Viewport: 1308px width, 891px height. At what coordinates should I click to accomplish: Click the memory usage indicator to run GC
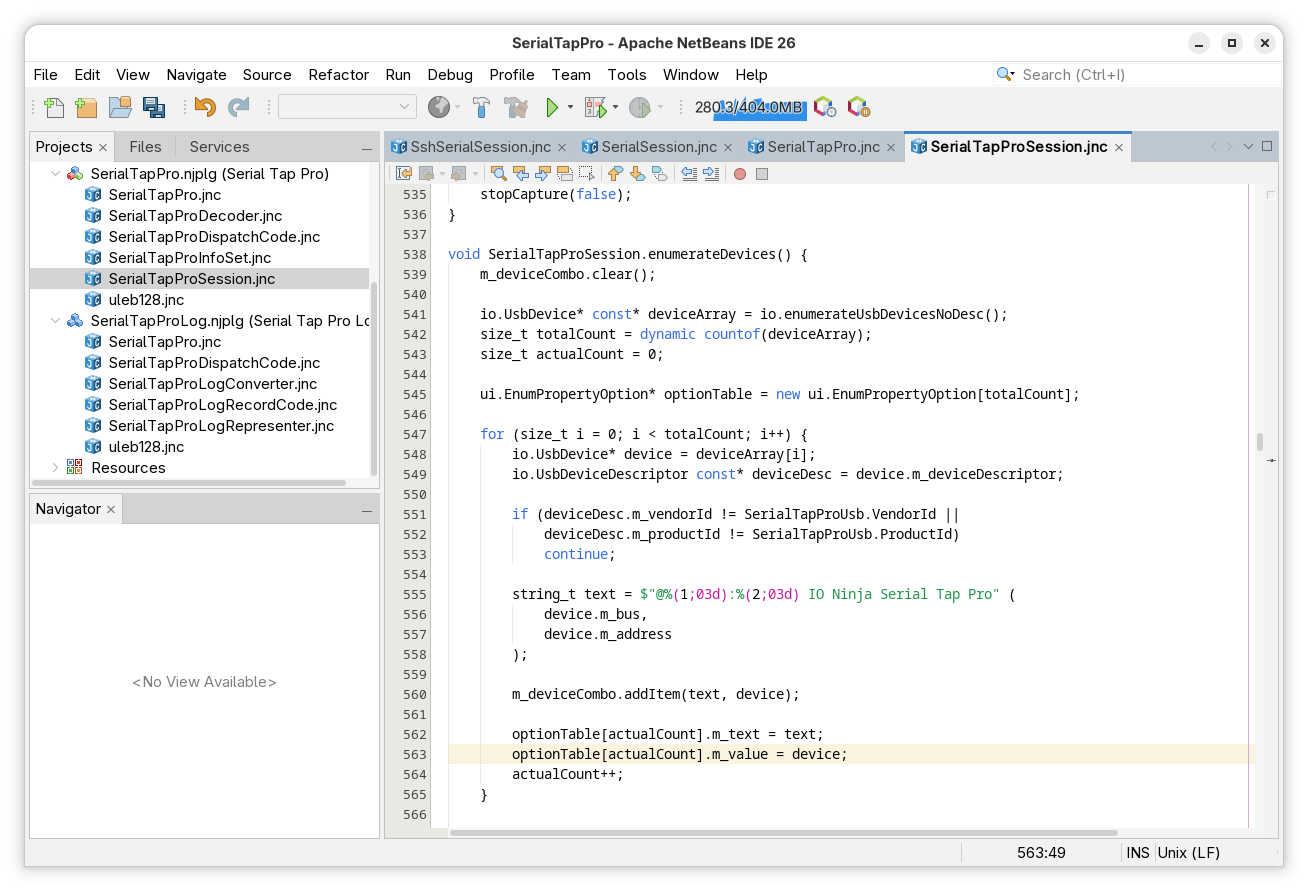coord(749,107)
